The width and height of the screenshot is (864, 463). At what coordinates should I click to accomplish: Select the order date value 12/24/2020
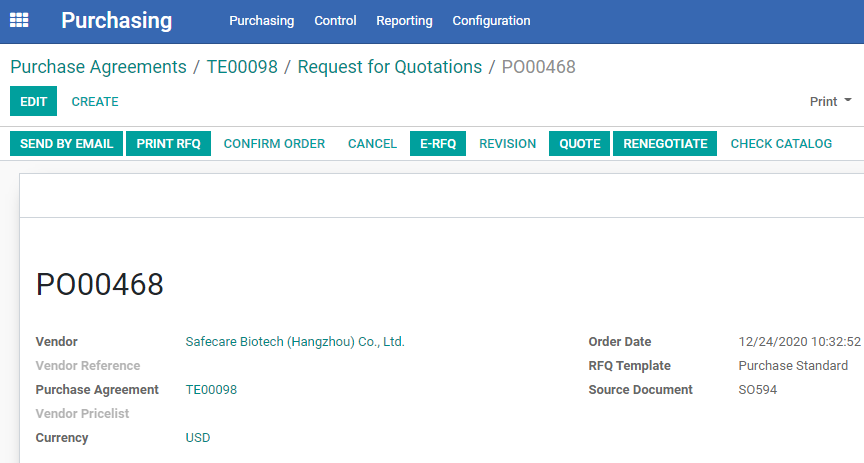coord(800,342)
